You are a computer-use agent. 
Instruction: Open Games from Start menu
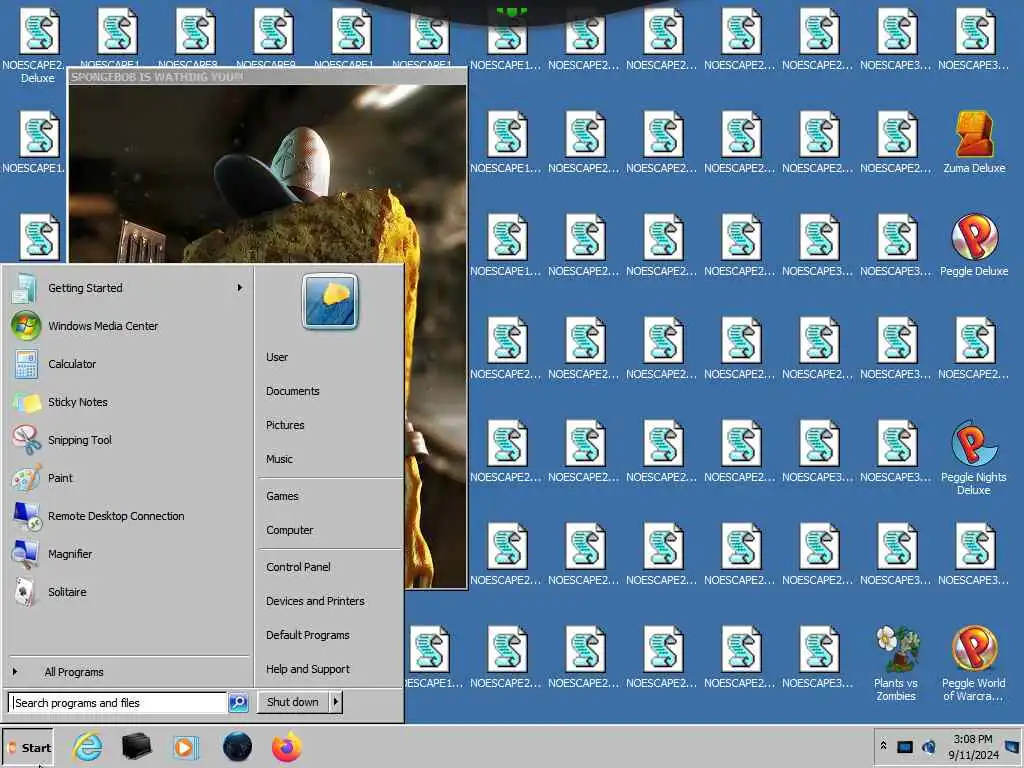coord(282,496)
